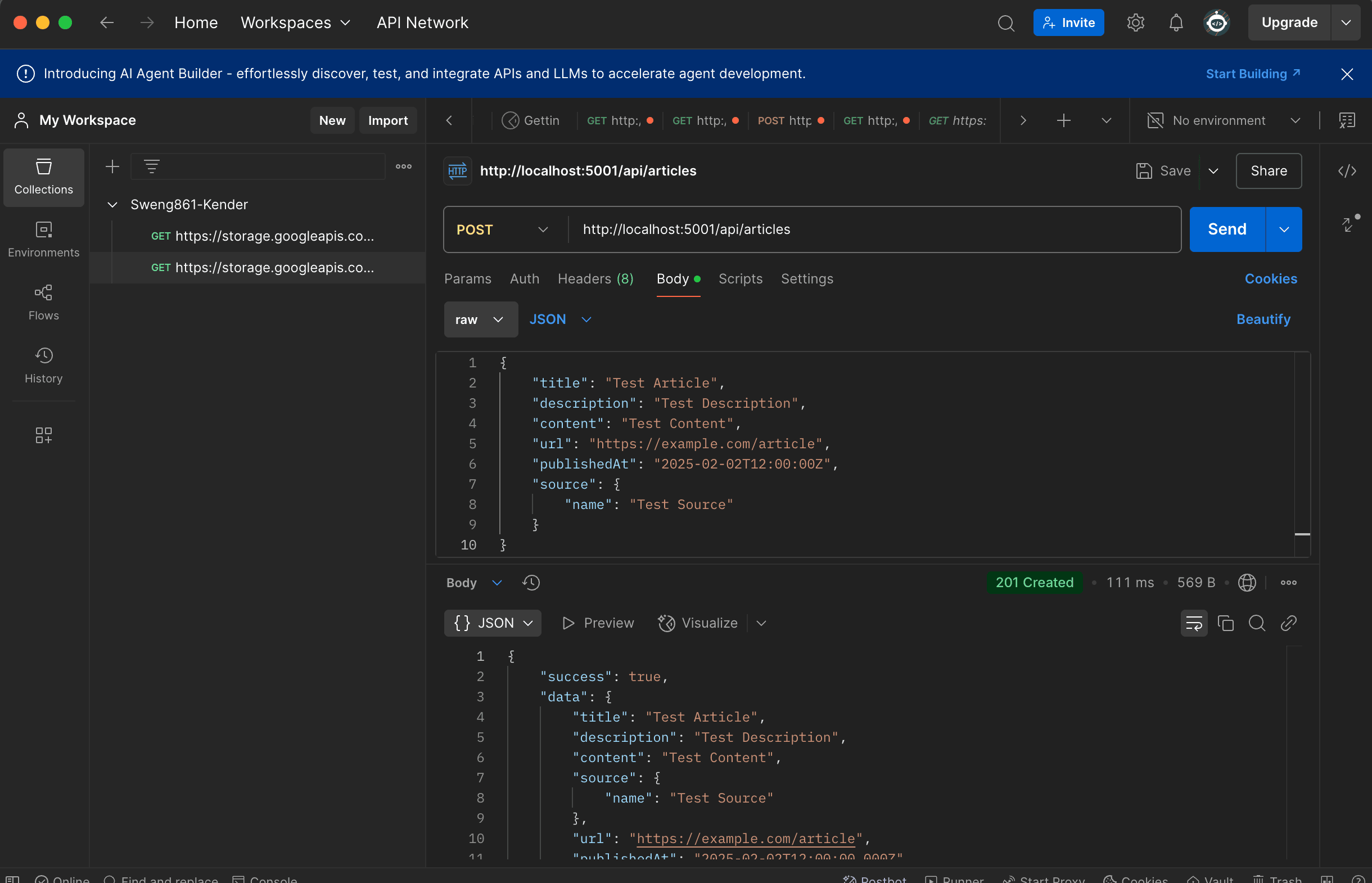The image size is (1372, 883).
Task: Switch to the Params tab
Action: [468, 278]
